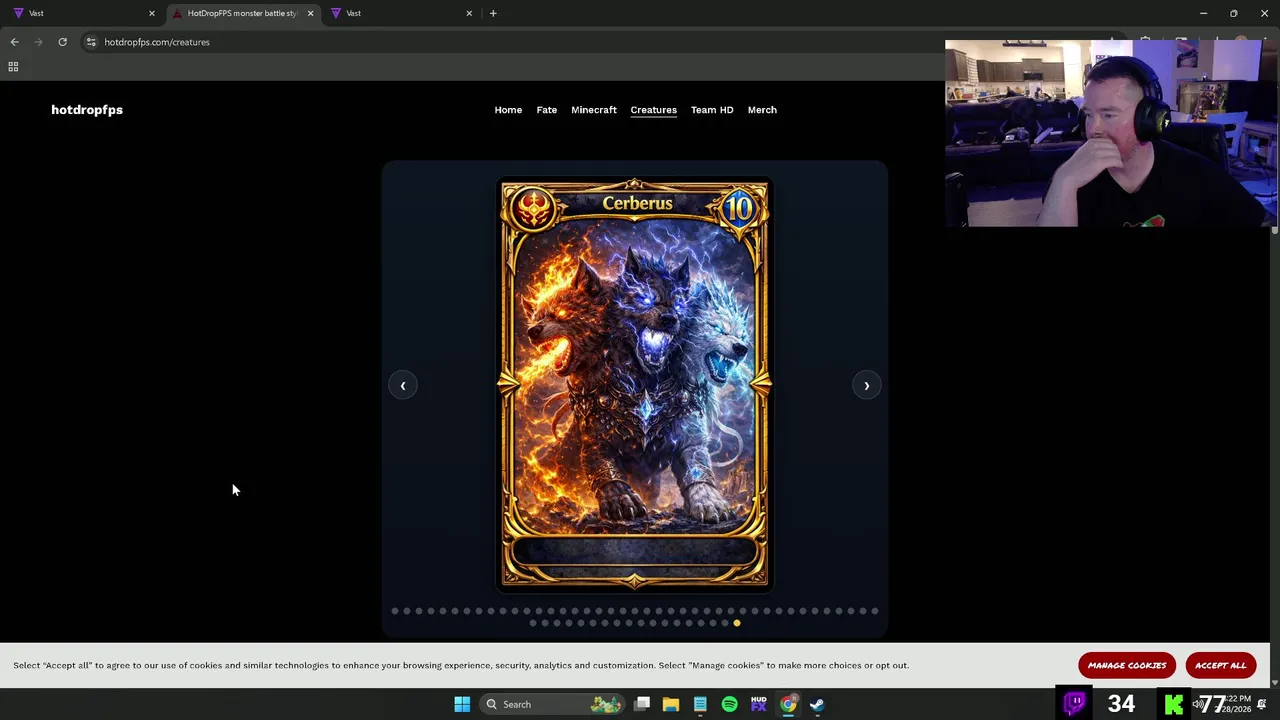Screen dimensions: 1280x720
Task: Click the hotdropfps site logo
Action: tap(87, 110)
